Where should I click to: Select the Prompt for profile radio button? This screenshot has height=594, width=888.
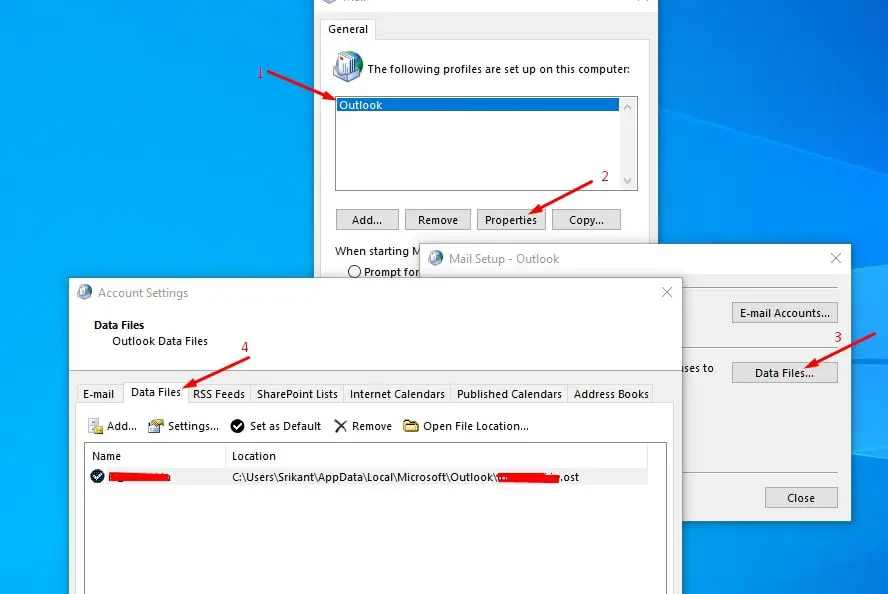[x=354, y=272]
